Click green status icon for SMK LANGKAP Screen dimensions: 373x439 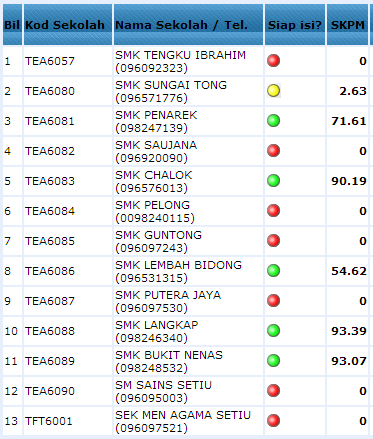tap(273, 331)
